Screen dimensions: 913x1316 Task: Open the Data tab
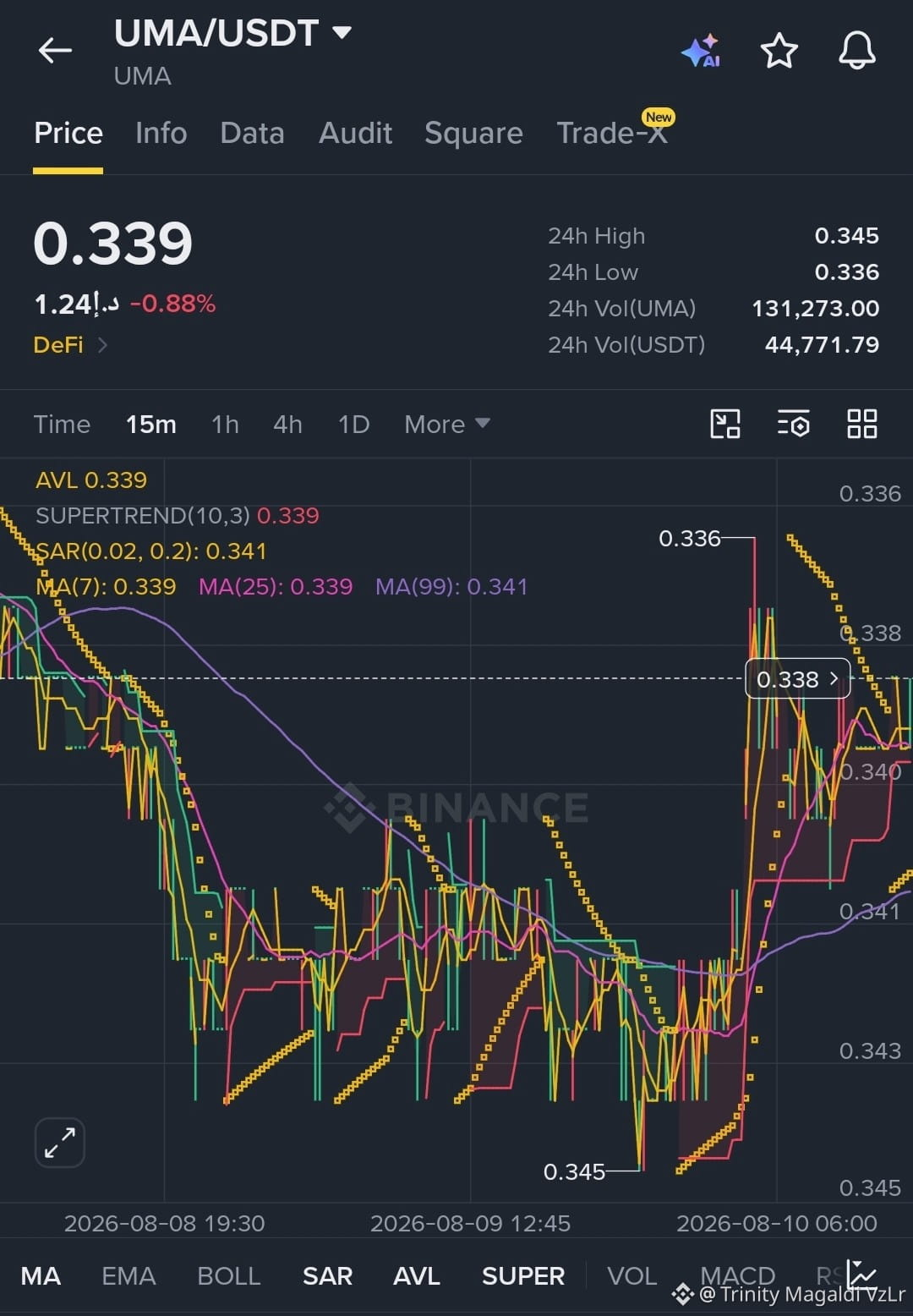[x=252, y=133]
